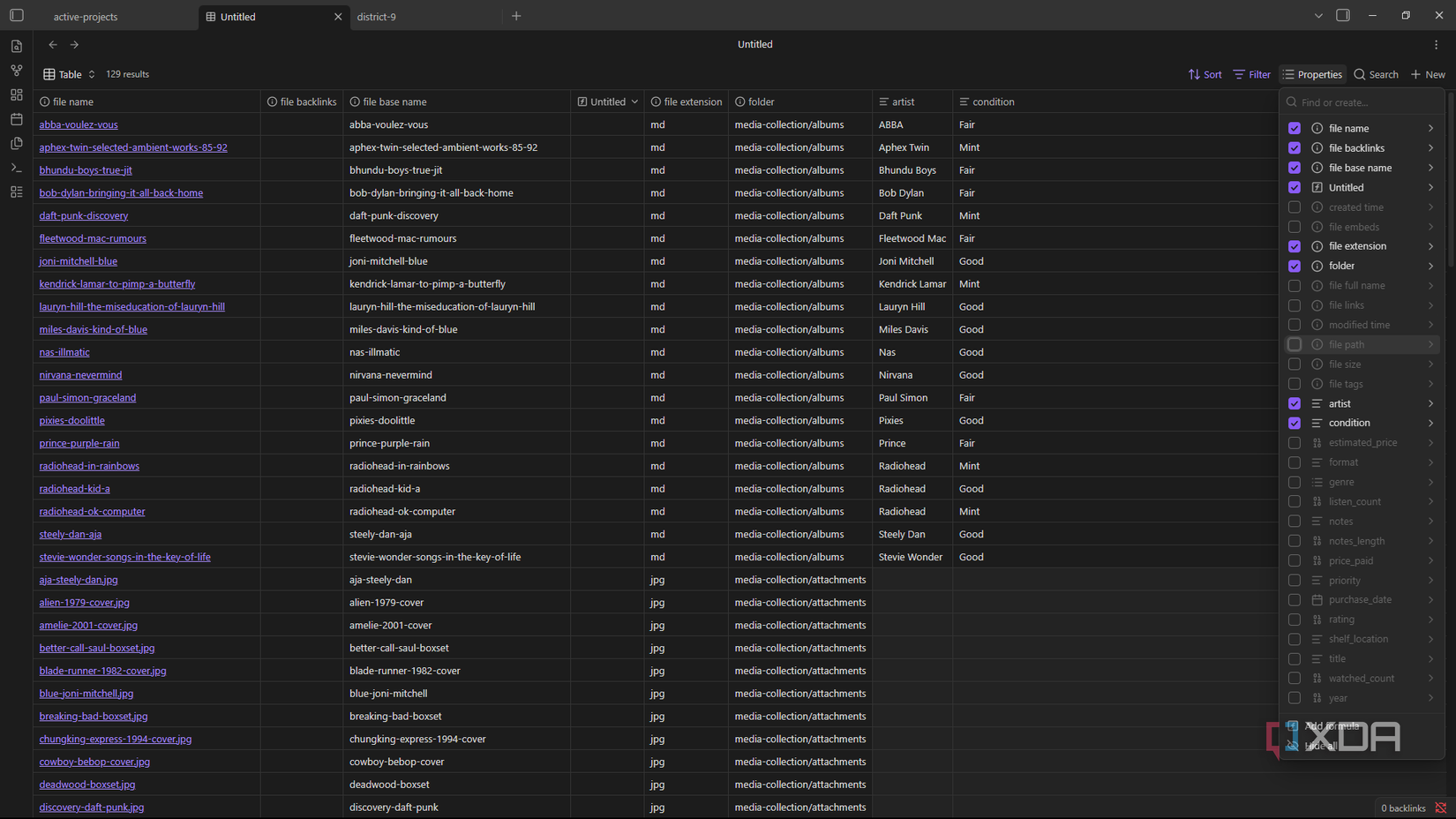Open the tab list dropdown chevron

[1318, 16]
